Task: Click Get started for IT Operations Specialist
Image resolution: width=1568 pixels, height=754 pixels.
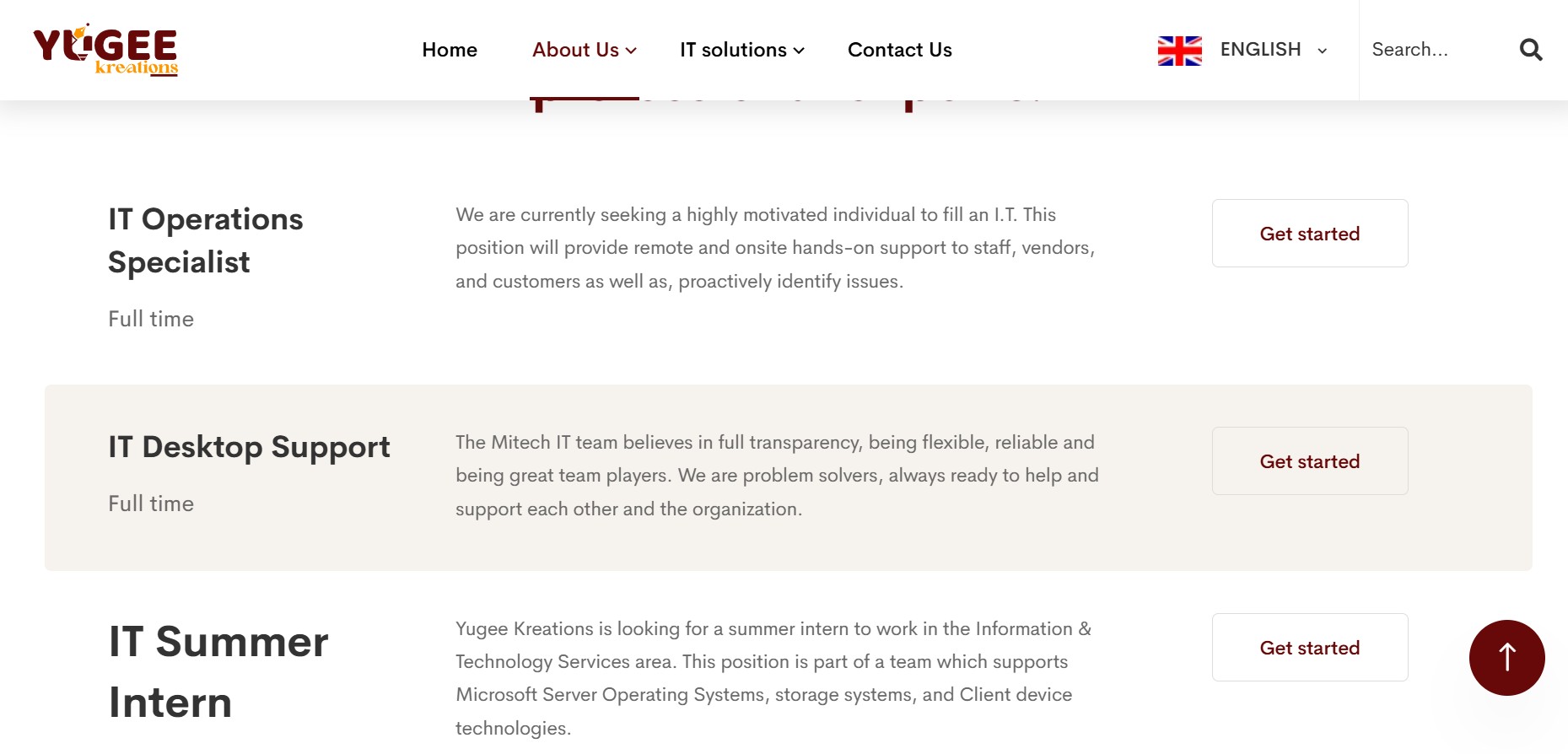Action: pyautogui.click(x=1309, y=234)
